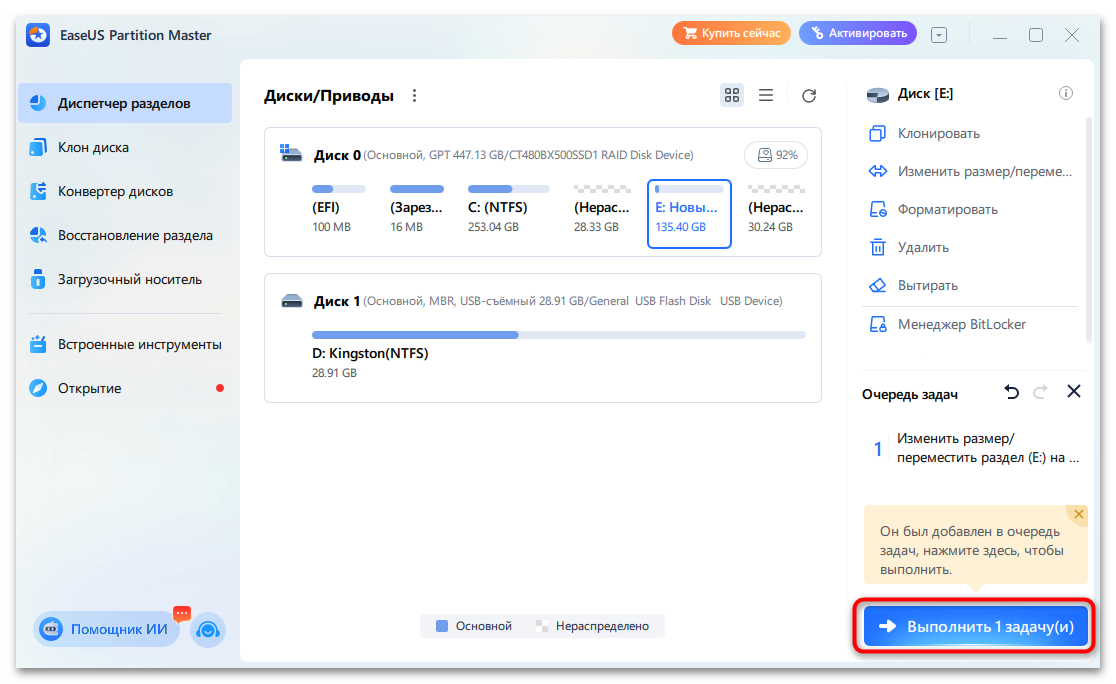
Task: Select the reserved 16 MB partition
Action: 416,210
